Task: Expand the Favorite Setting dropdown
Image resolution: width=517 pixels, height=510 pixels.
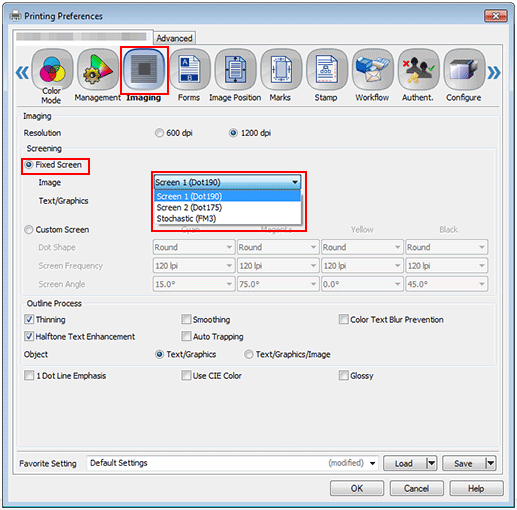Action: 372,463
